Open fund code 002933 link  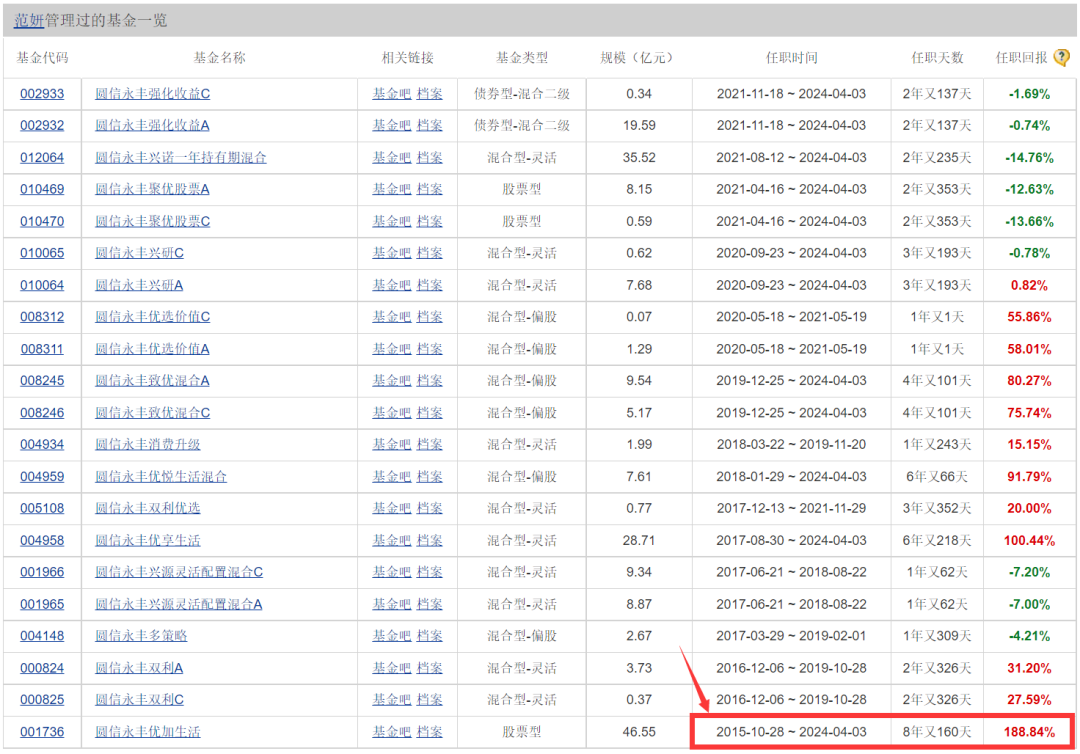[42, 94]
